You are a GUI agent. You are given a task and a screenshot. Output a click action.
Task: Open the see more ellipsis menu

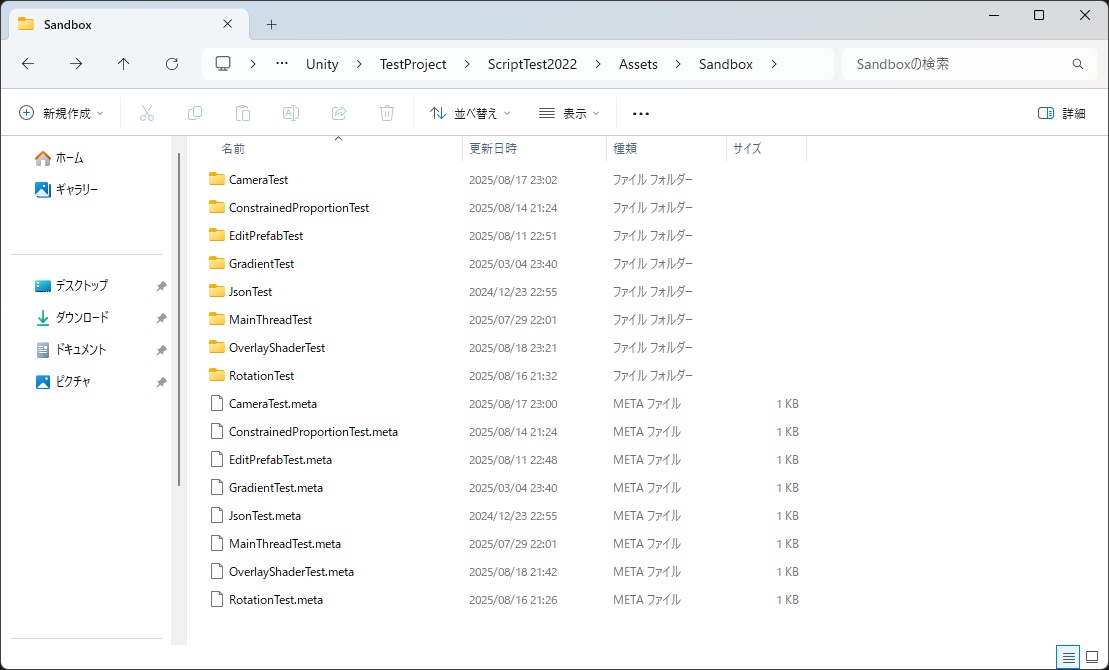[641, 113]
